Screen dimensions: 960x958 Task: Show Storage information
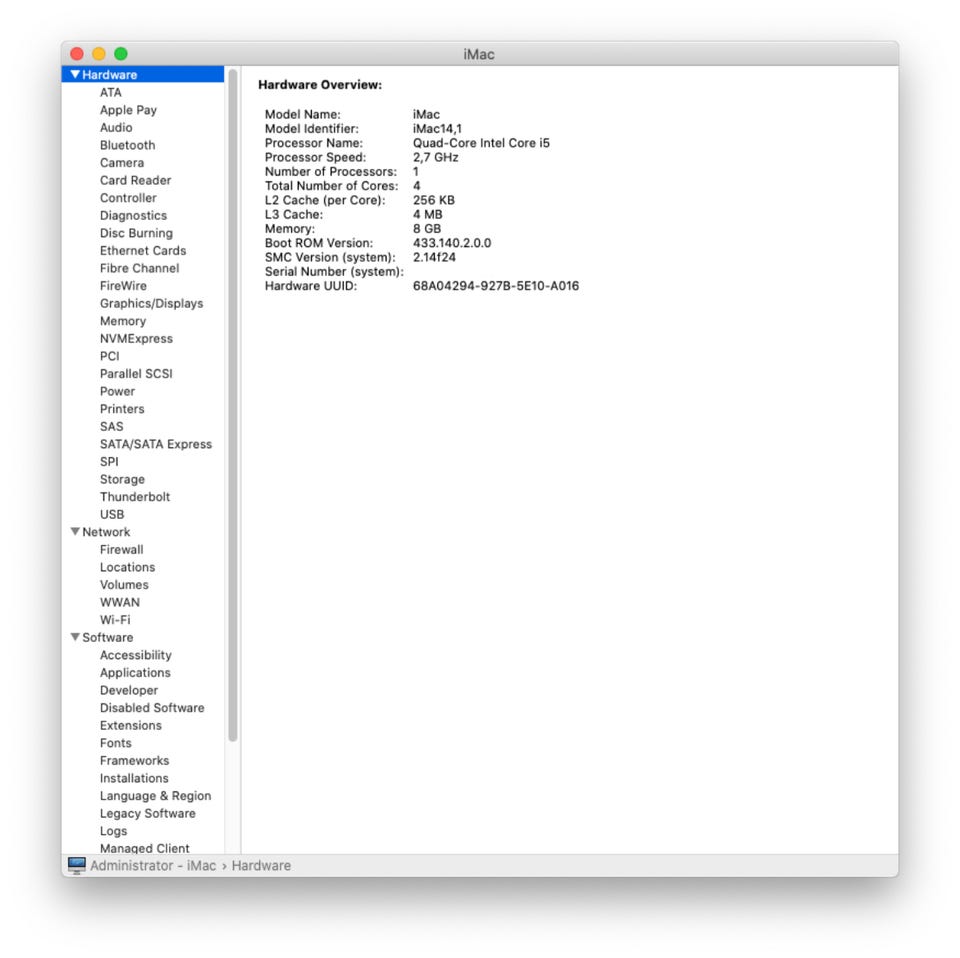pyautogui.click(x=122, y=479)
